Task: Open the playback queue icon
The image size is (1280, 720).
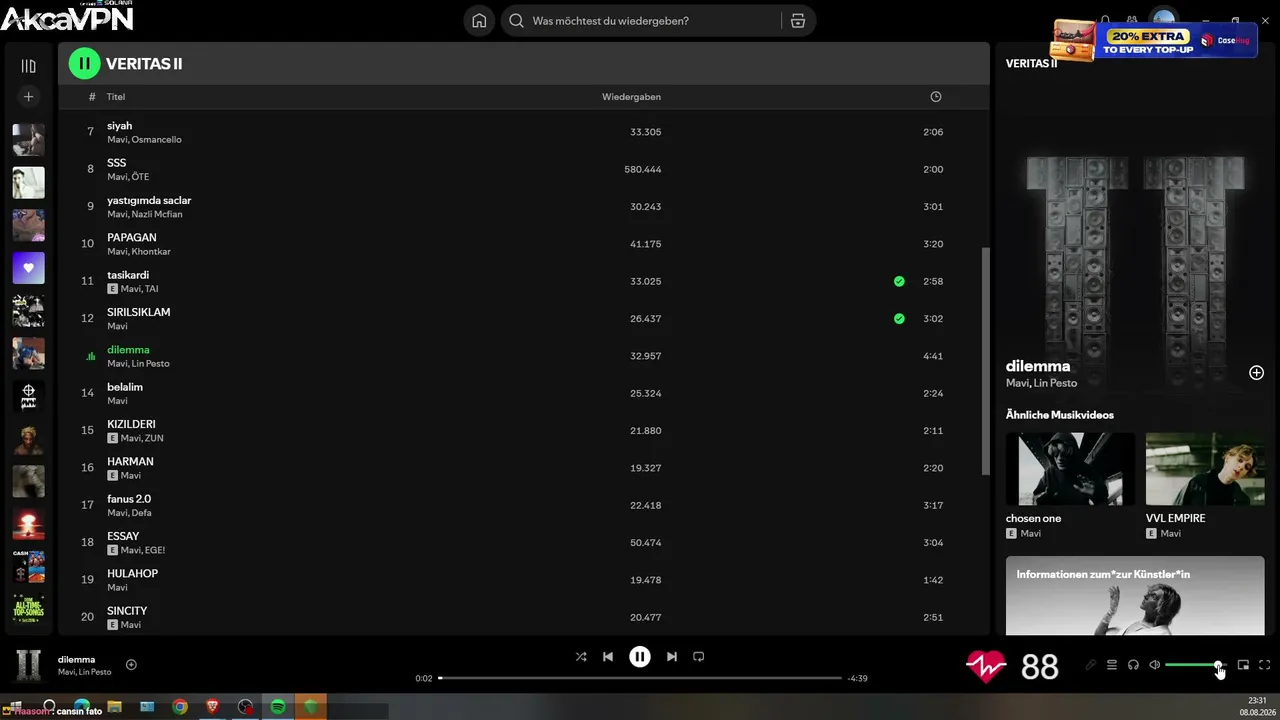Action: point(1112,665)
